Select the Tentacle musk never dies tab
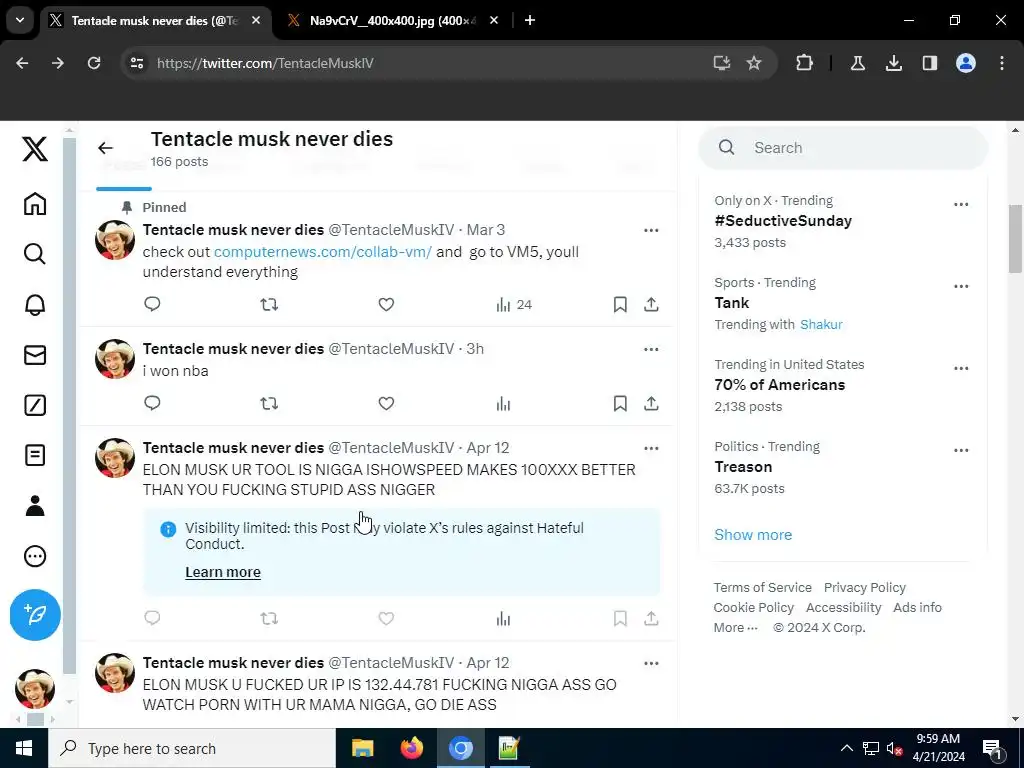The image size is (1024, 768). (x=155, y=20)
